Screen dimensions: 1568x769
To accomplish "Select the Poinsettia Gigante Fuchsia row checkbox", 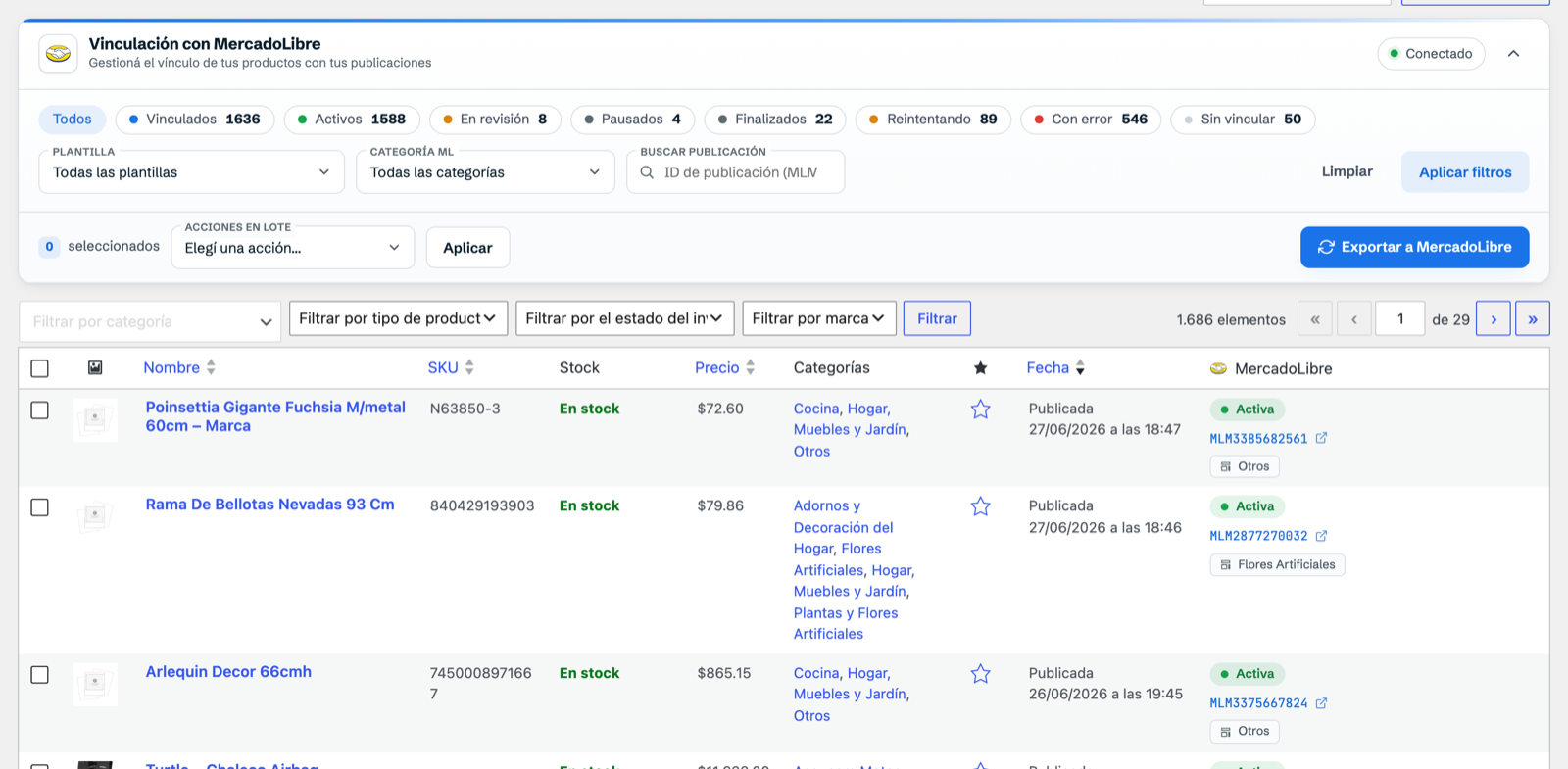I will point(39,409).
